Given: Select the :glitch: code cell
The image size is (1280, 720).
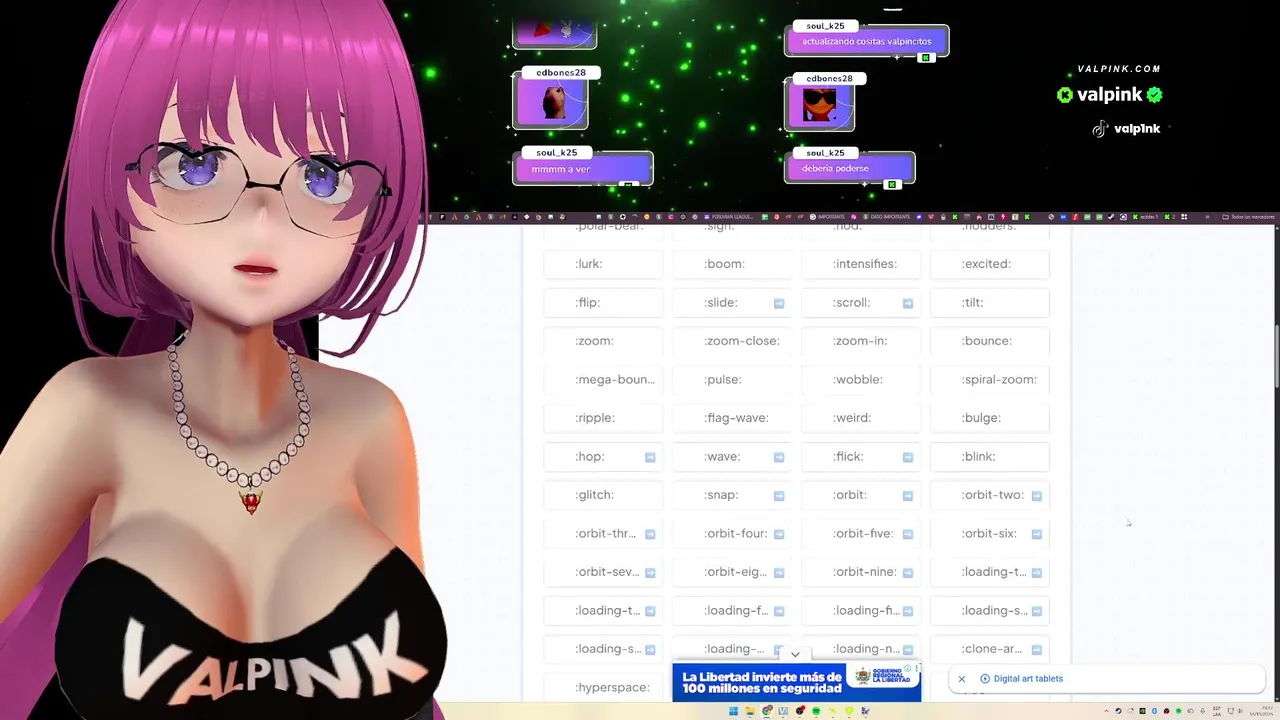Looking at the screenshot, I should pyautogui.click(x=603, y=495).
